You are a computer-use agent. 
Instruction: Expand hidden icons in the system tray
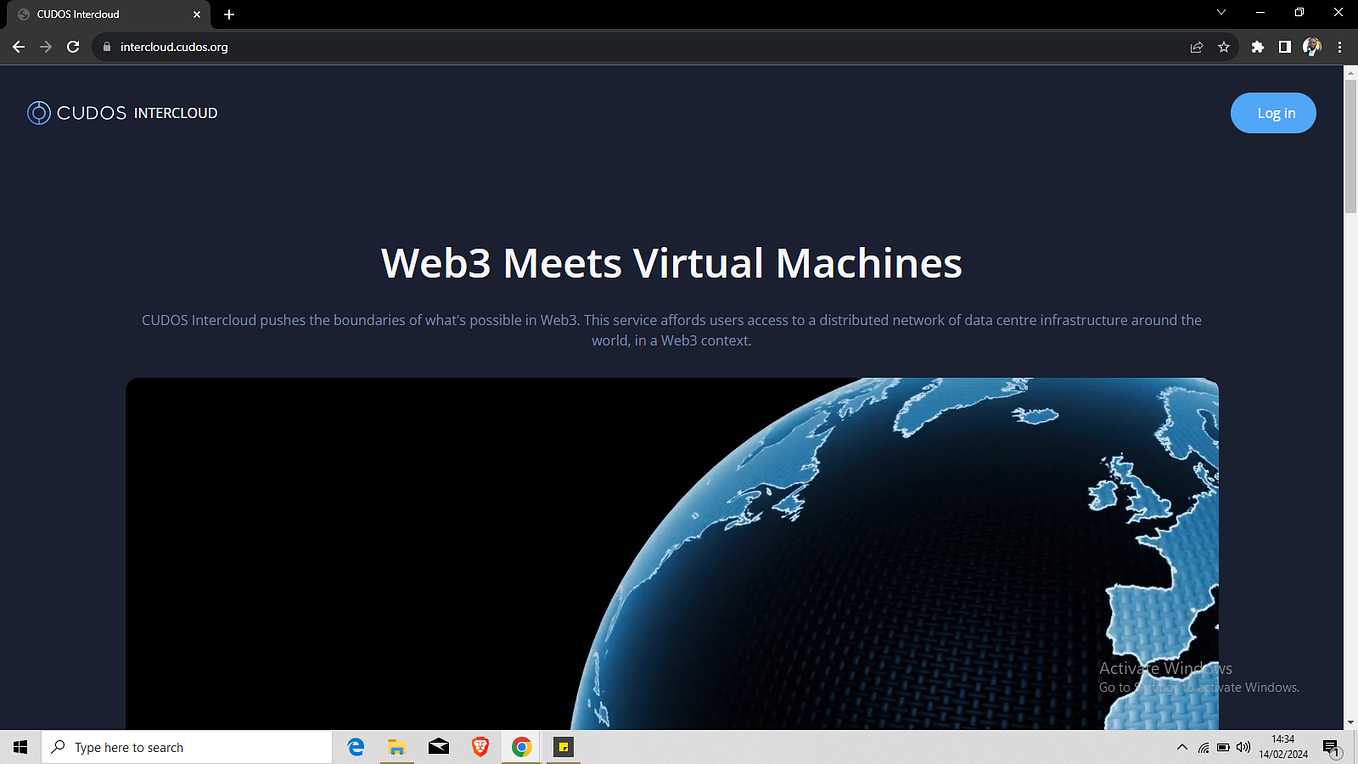click(1181, 746)
